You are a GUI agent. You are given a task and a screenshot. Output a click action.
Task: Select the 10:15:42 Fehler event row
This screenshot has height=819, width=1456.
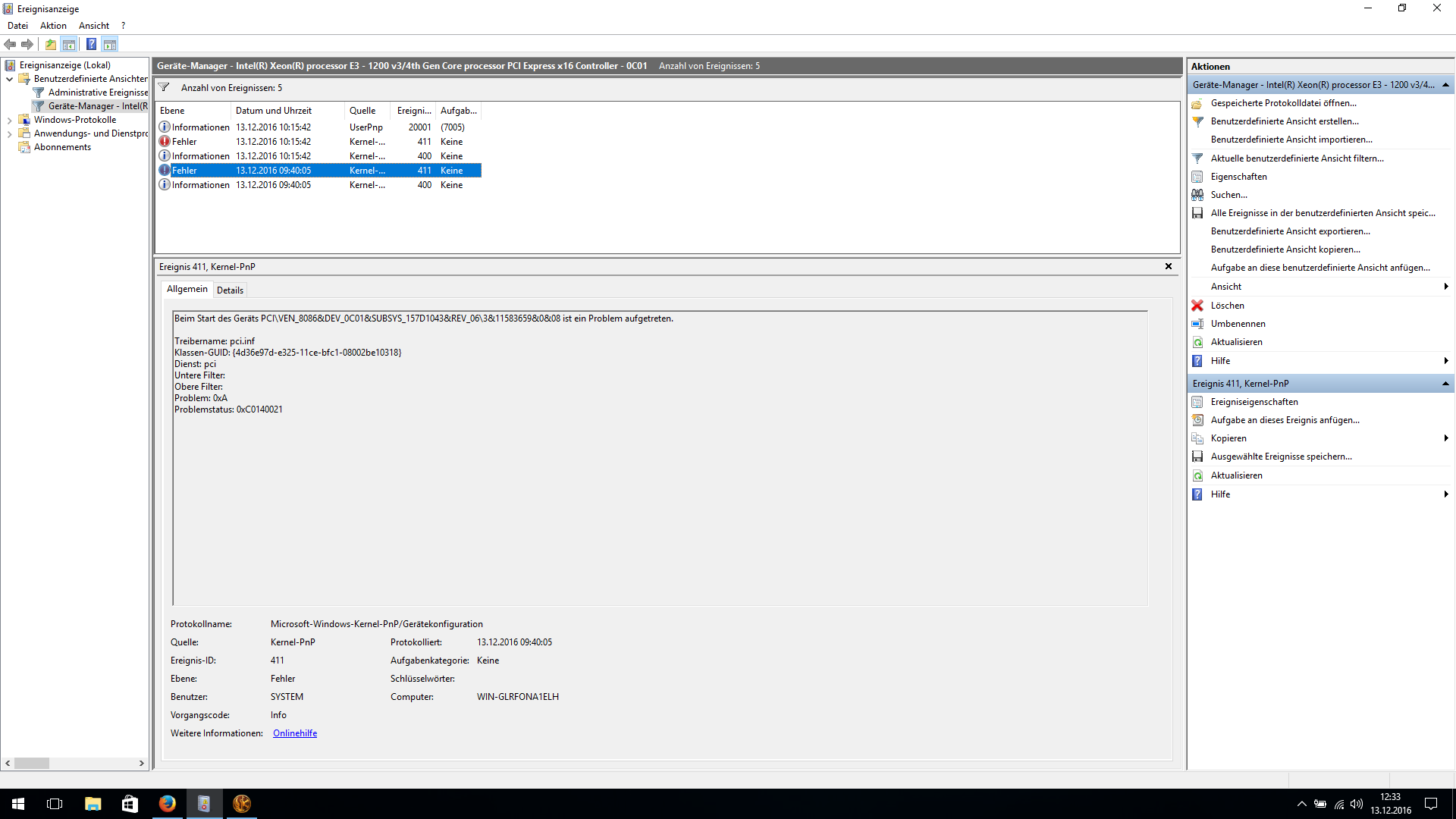pyautogui.click(x=273, y=142)
